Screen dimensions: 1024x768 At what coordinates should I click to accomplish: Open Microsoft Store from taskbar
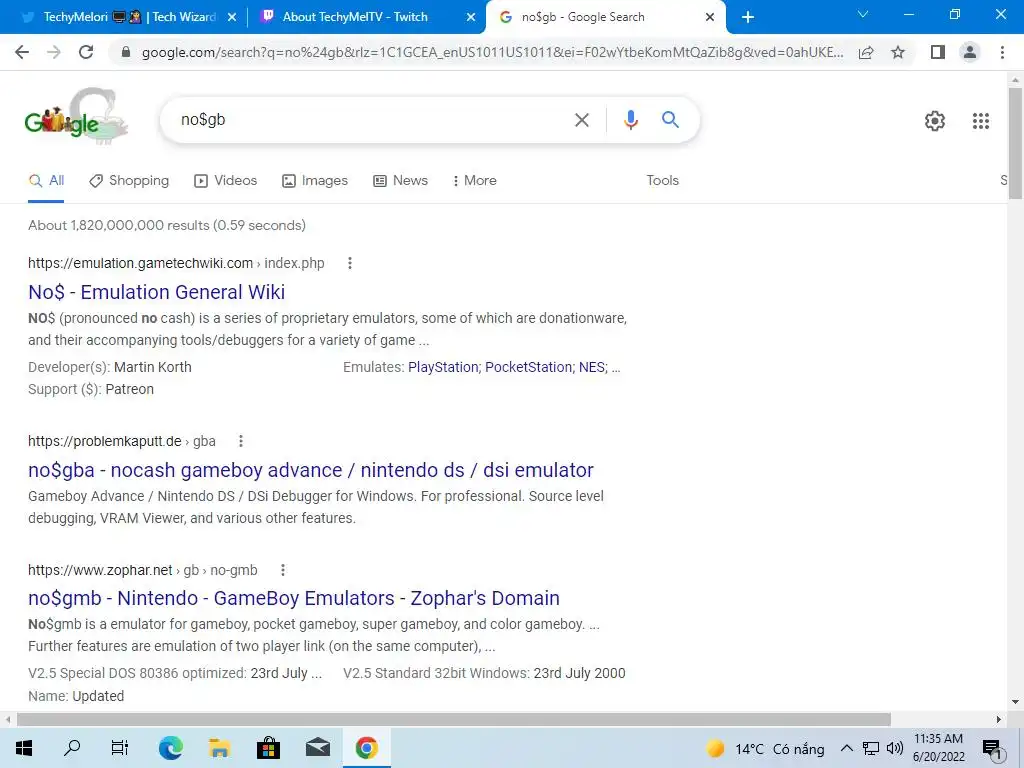pos(268,748)
